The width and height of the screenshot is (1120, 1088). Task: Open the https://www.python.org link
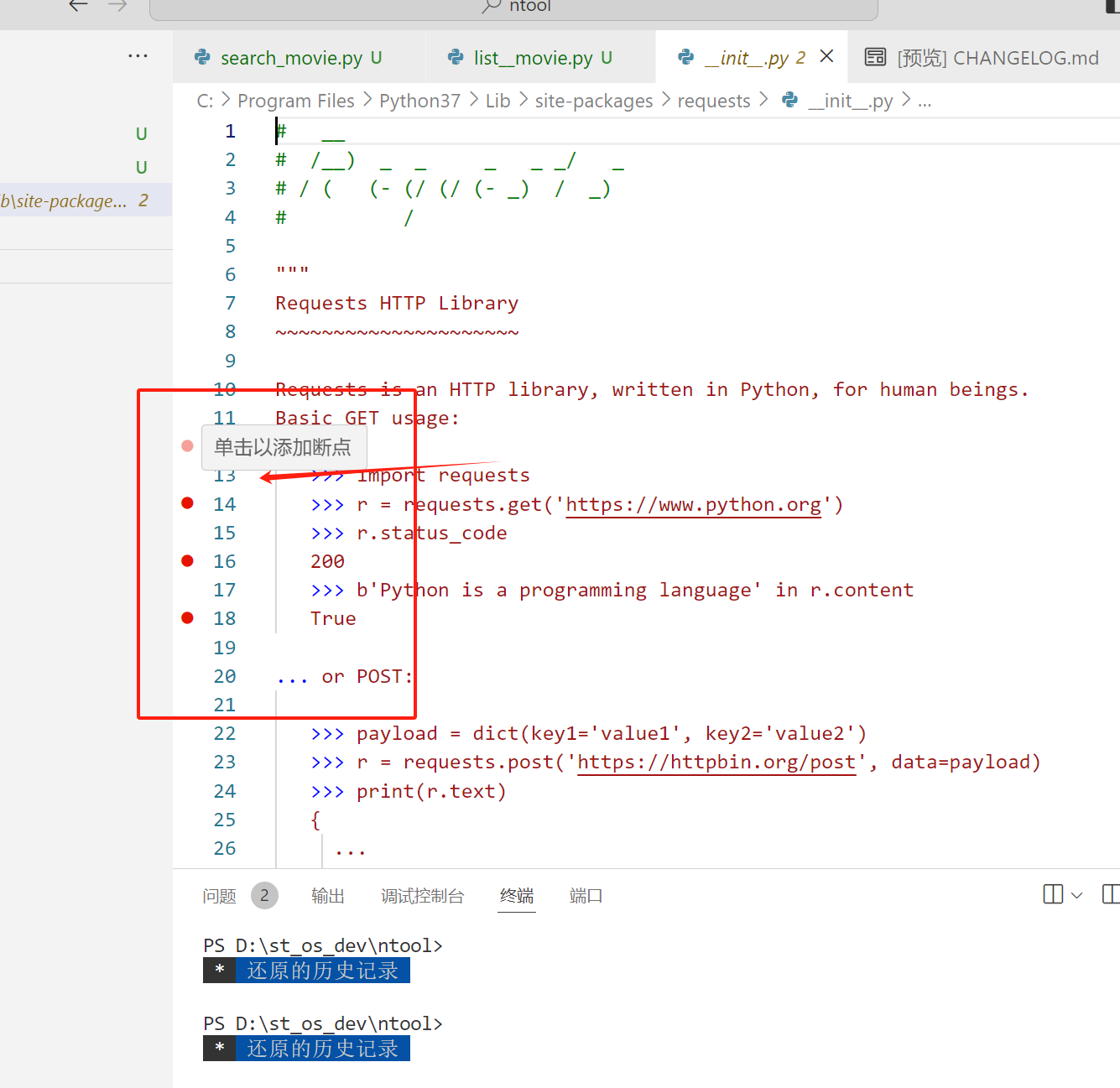693,504
